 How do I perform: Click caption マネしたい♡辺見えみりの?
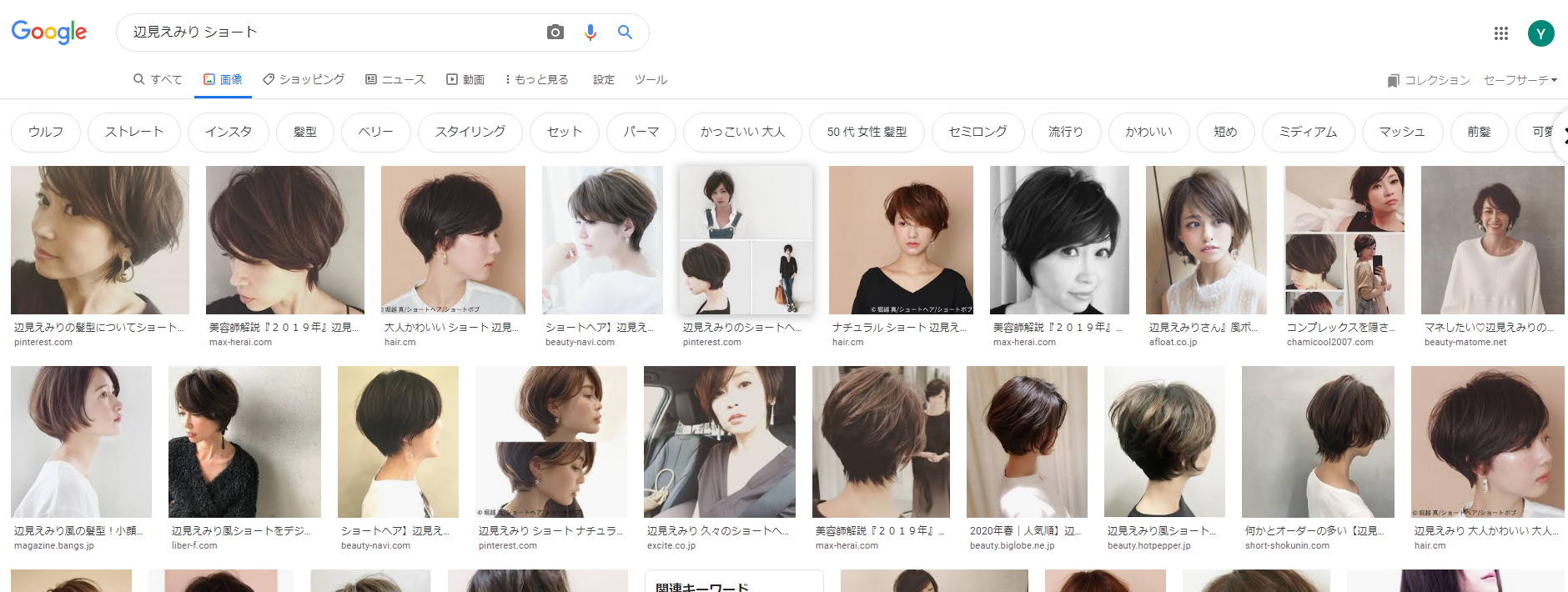click(x=1489, y=328)
